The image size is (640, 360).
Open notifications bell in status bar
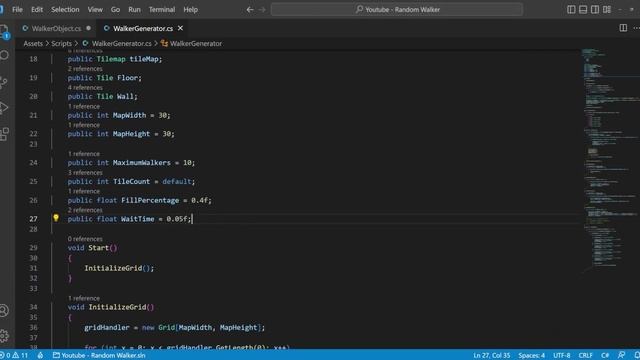pyautogui.click(x=636, y=356)
